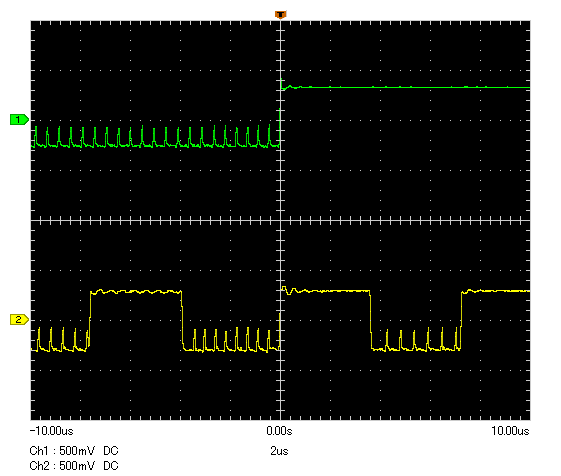The width and height of the screenshot is (561, 476).
Task: Click the -10.00us time axis label
Action: (x=52, y=431)
